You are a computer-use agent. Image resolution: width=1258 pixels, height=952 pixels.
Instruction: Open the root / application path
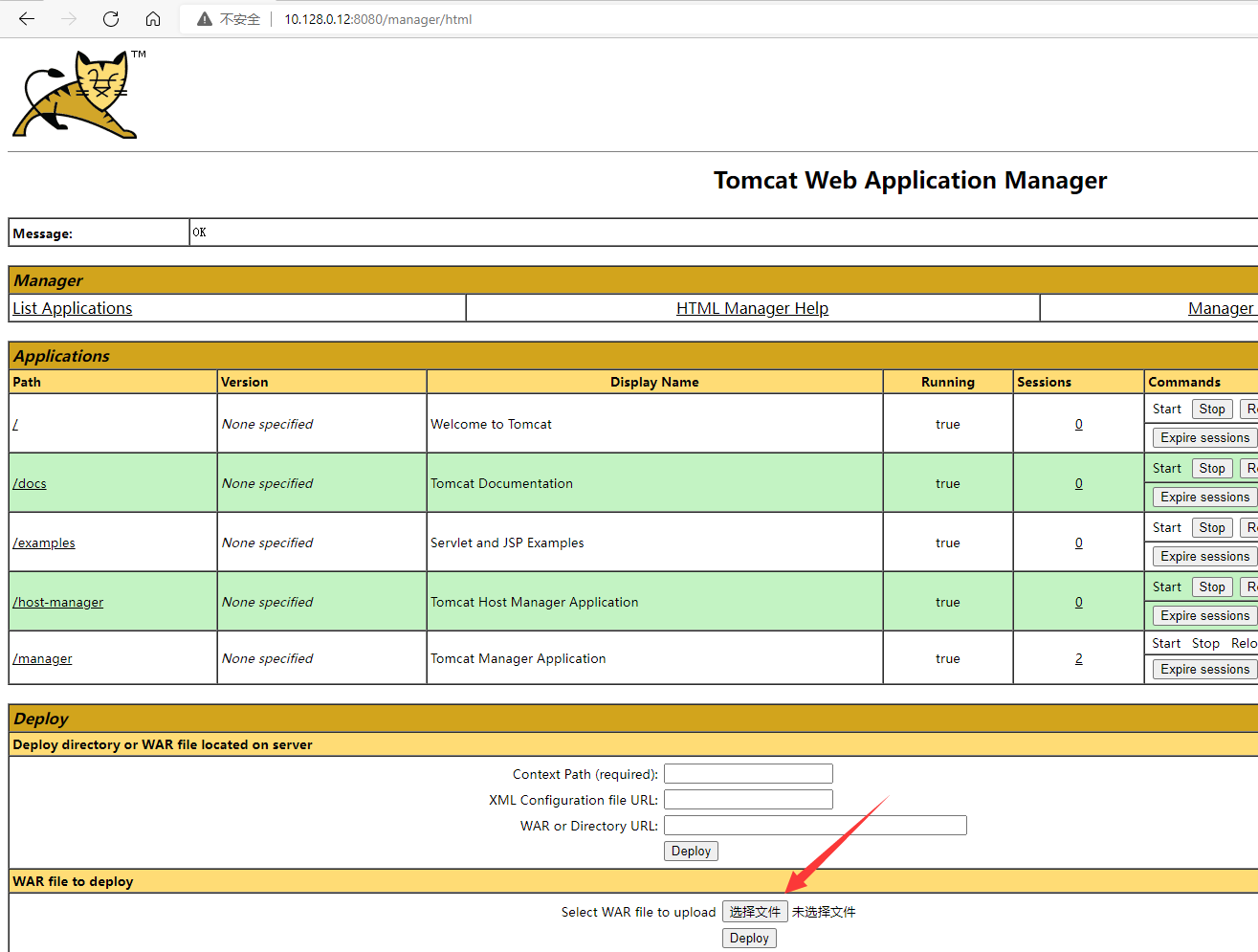click(x=15, y=424)
